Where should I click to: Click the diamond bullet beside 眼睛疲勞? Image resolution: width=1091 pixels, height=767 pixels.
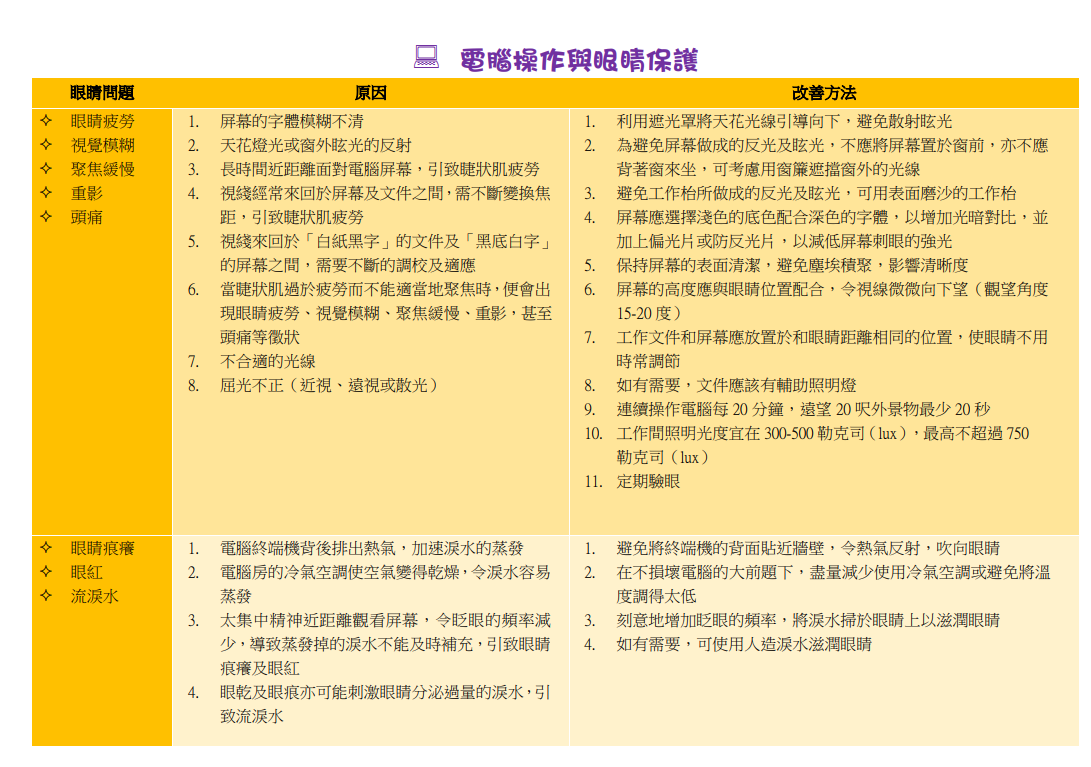pyautogui.click(x=46, y=121)
